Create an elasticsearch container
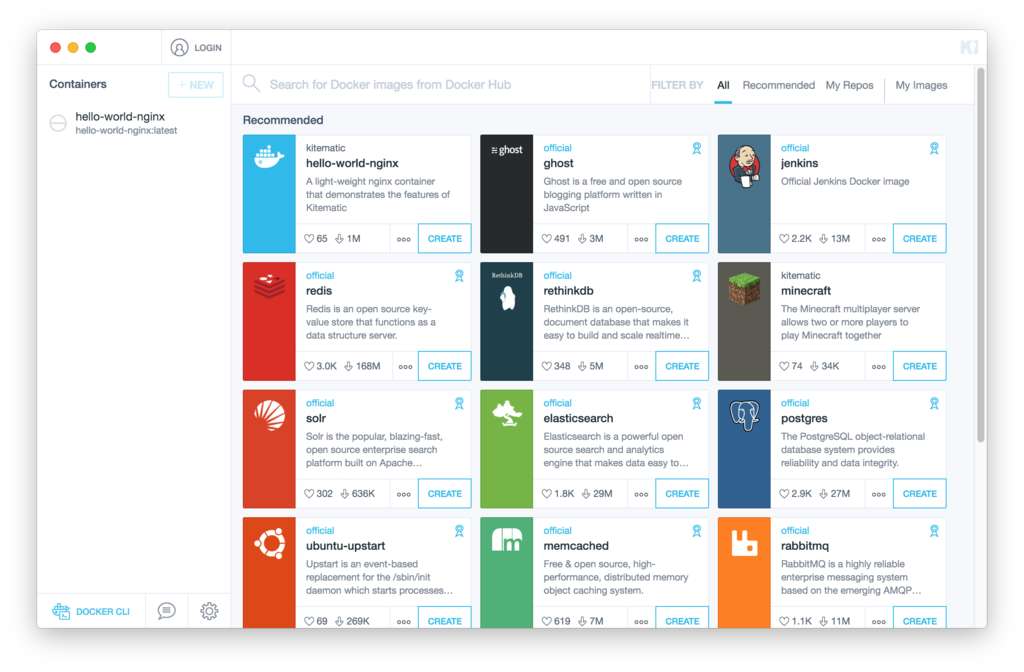The height and width of the screenshot is (672, 1024). [x=682, y=494]
